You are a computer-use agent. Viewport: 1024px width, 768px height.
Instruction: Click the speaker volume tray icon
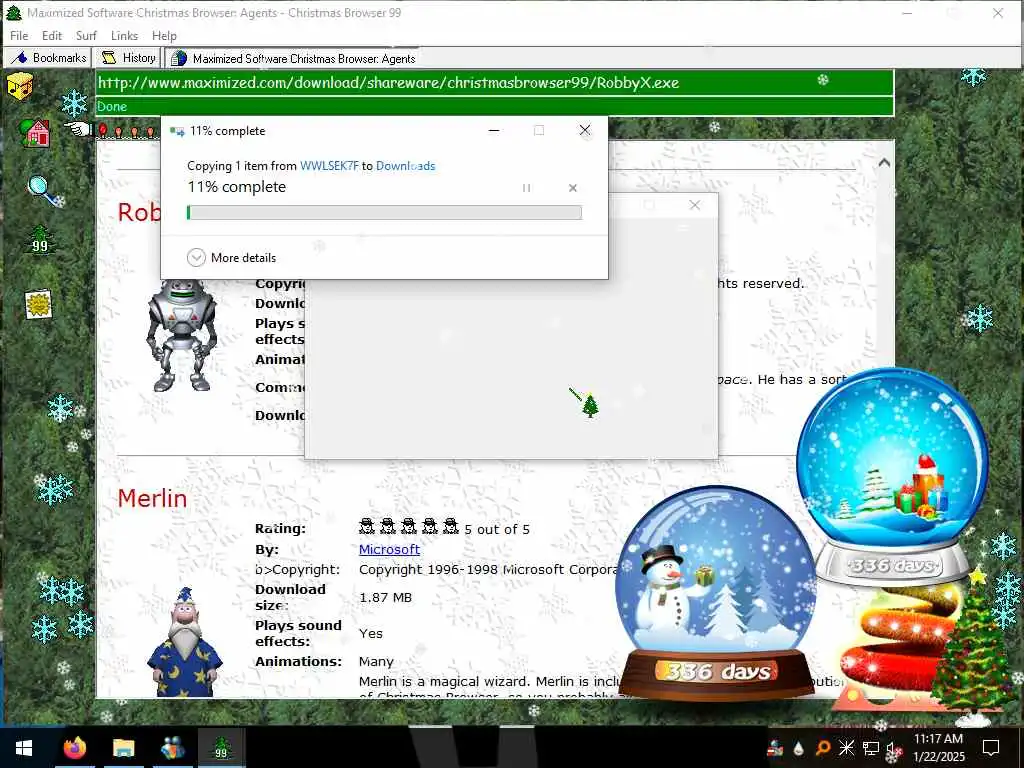(891, 750)
